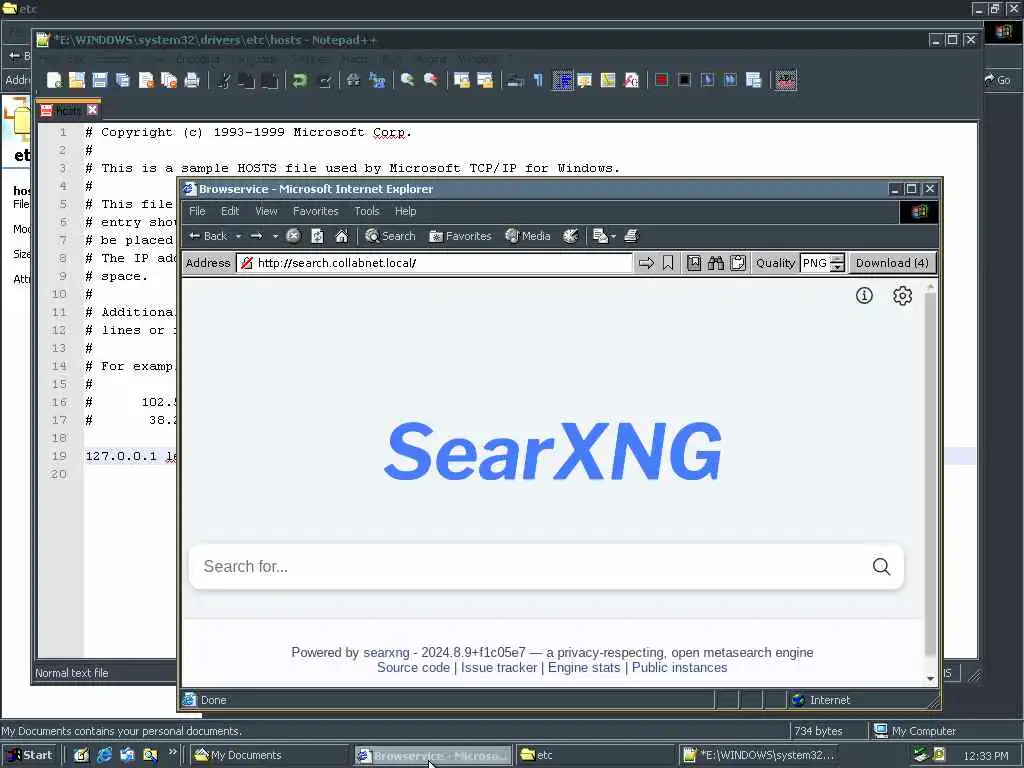Open the Forward history dropdown arrow
Screen dimensions: 1024x768
tap(276, 236)
